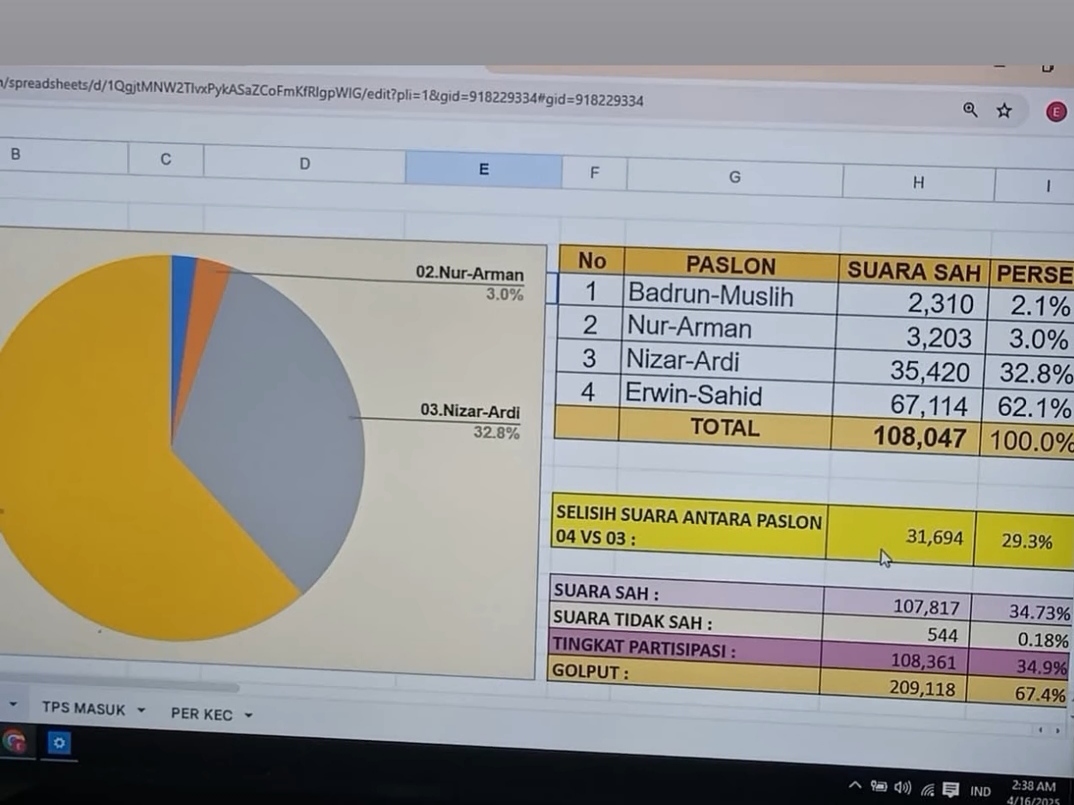Click the speaker volume tray icon

click(903, 788)
